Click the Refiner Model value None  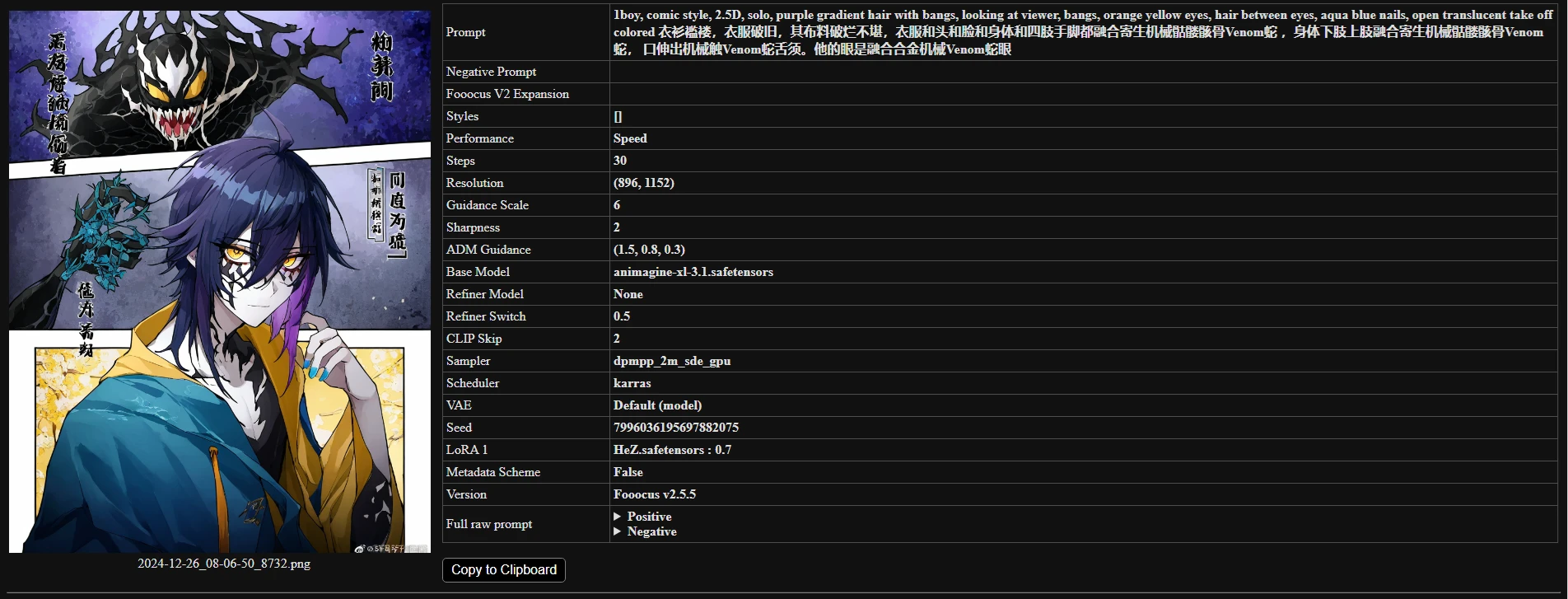tap(628, 294)
